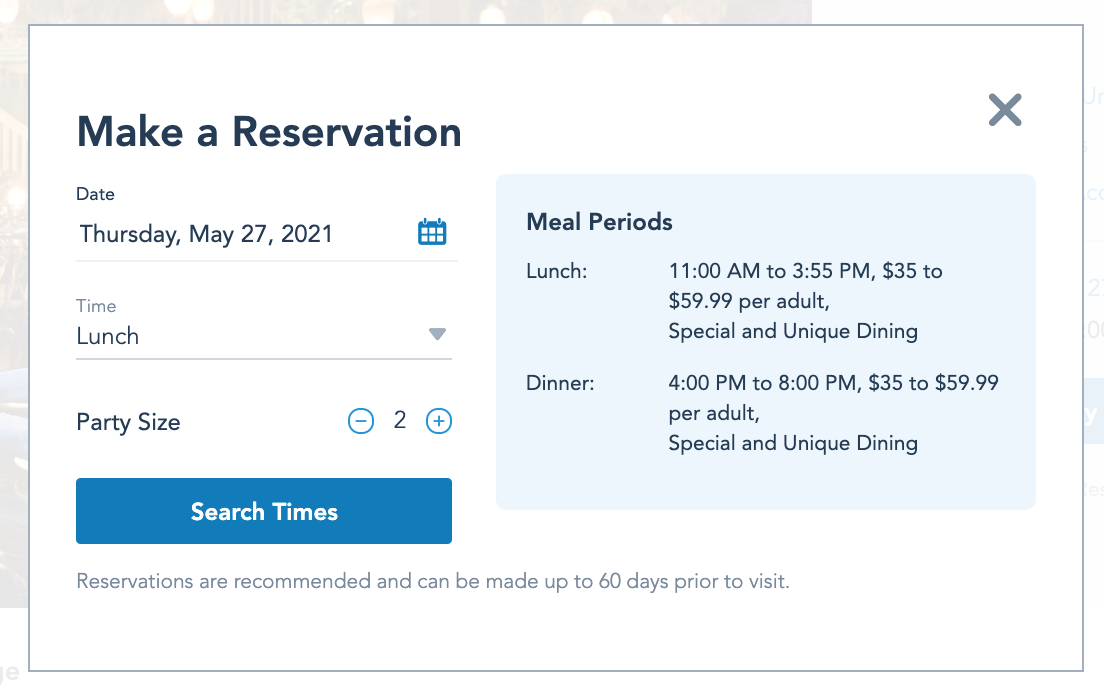The image size is (1104, 694).
Task: Decrease party size with minus button
Action: pyautogui.click(x=361, y=421)
